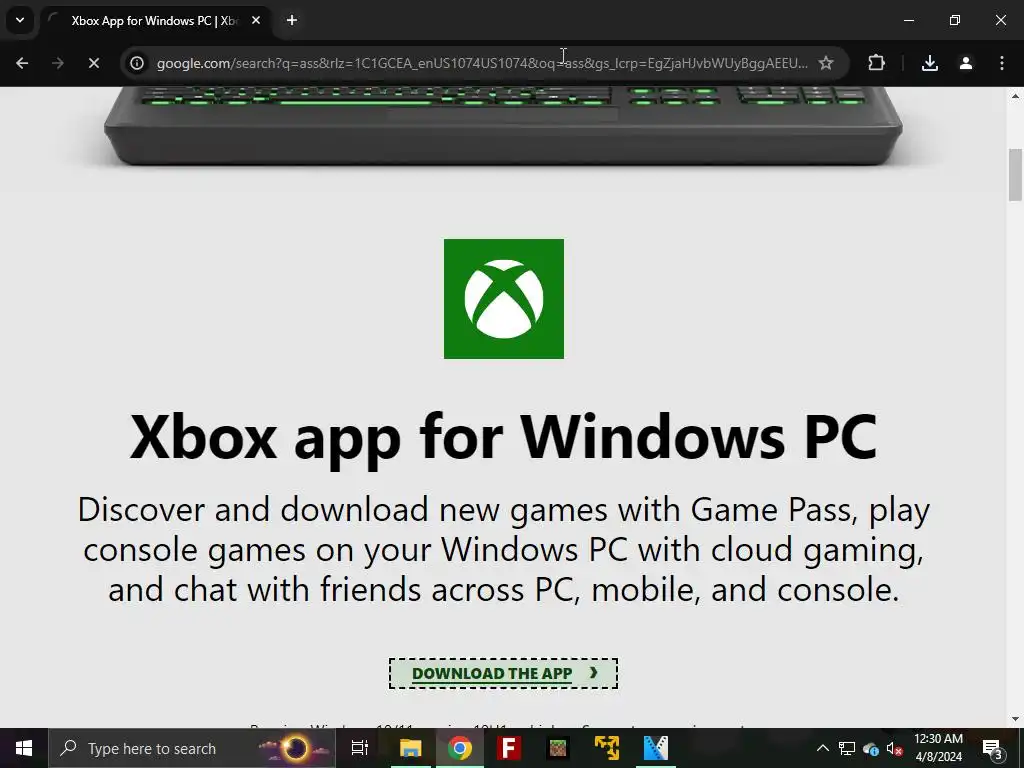Open the yellow maze-pattern taskbar app
The width and height of the screenshot is (1024, 768).
click(x=607, y=748)
